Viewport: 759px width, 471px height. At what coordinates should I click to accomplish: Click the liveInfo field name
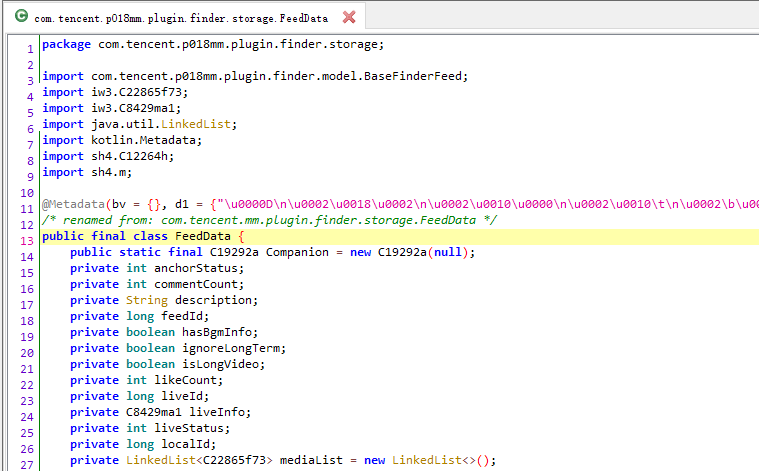click(217, 411)
